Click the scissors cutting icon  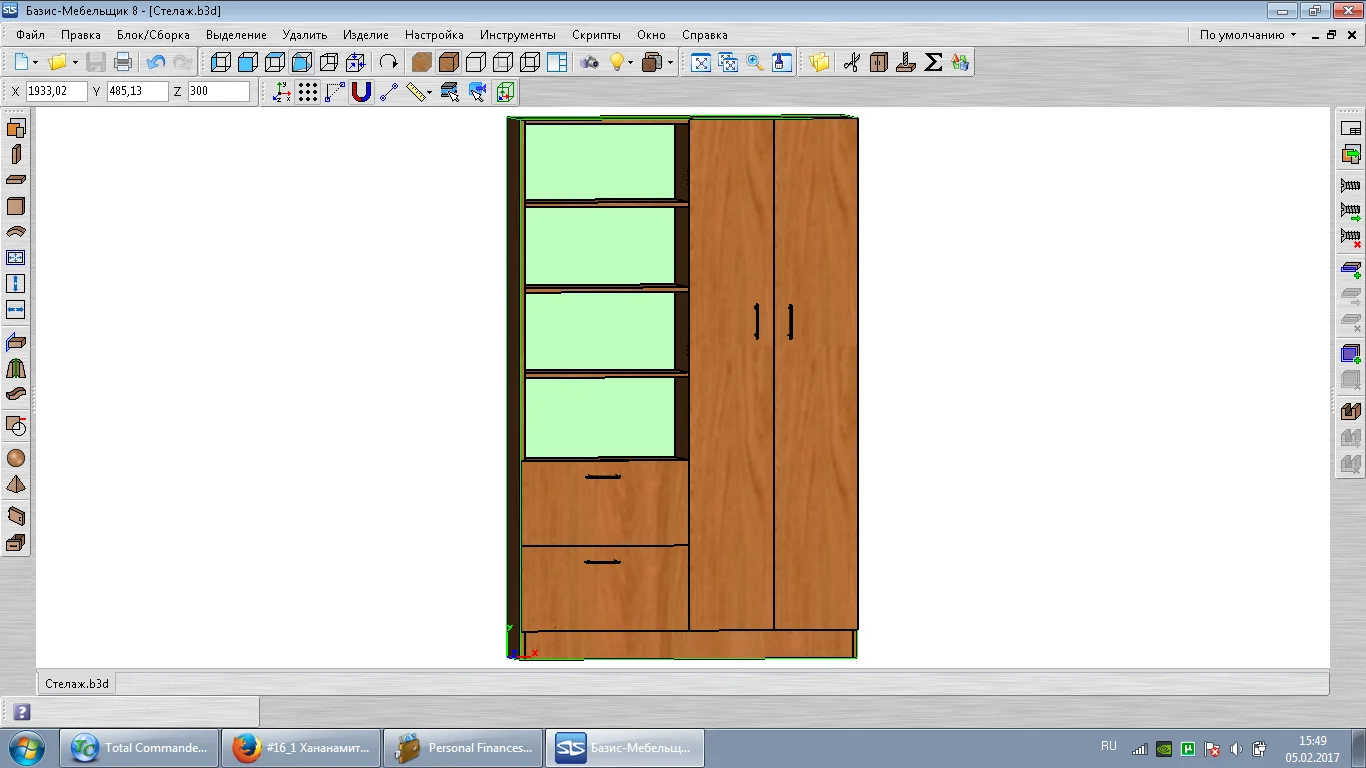[851, 62]
